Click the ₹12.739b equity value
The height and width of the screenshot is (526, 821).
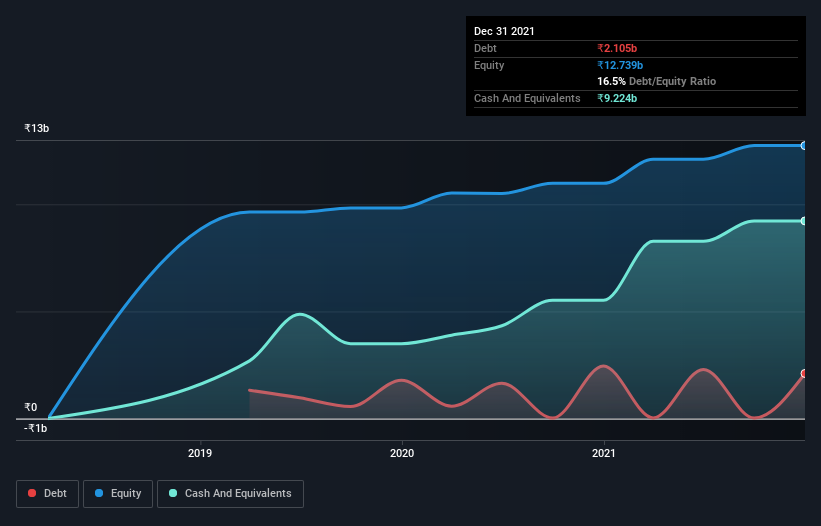tap(620, 65)
